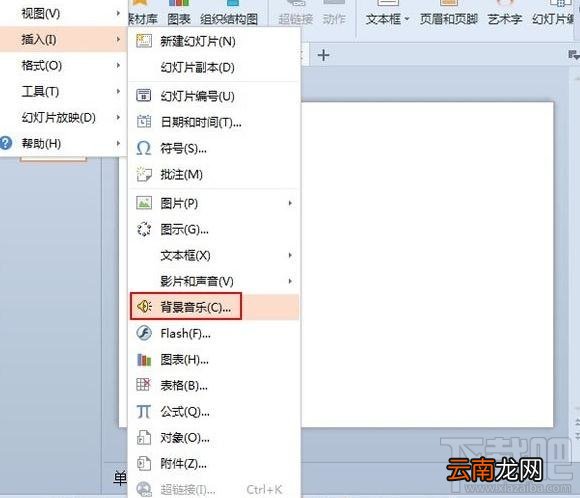Select 附件(Z)... menu entry
The width and height of the screenshot is (580, 498).
[214, 464]
